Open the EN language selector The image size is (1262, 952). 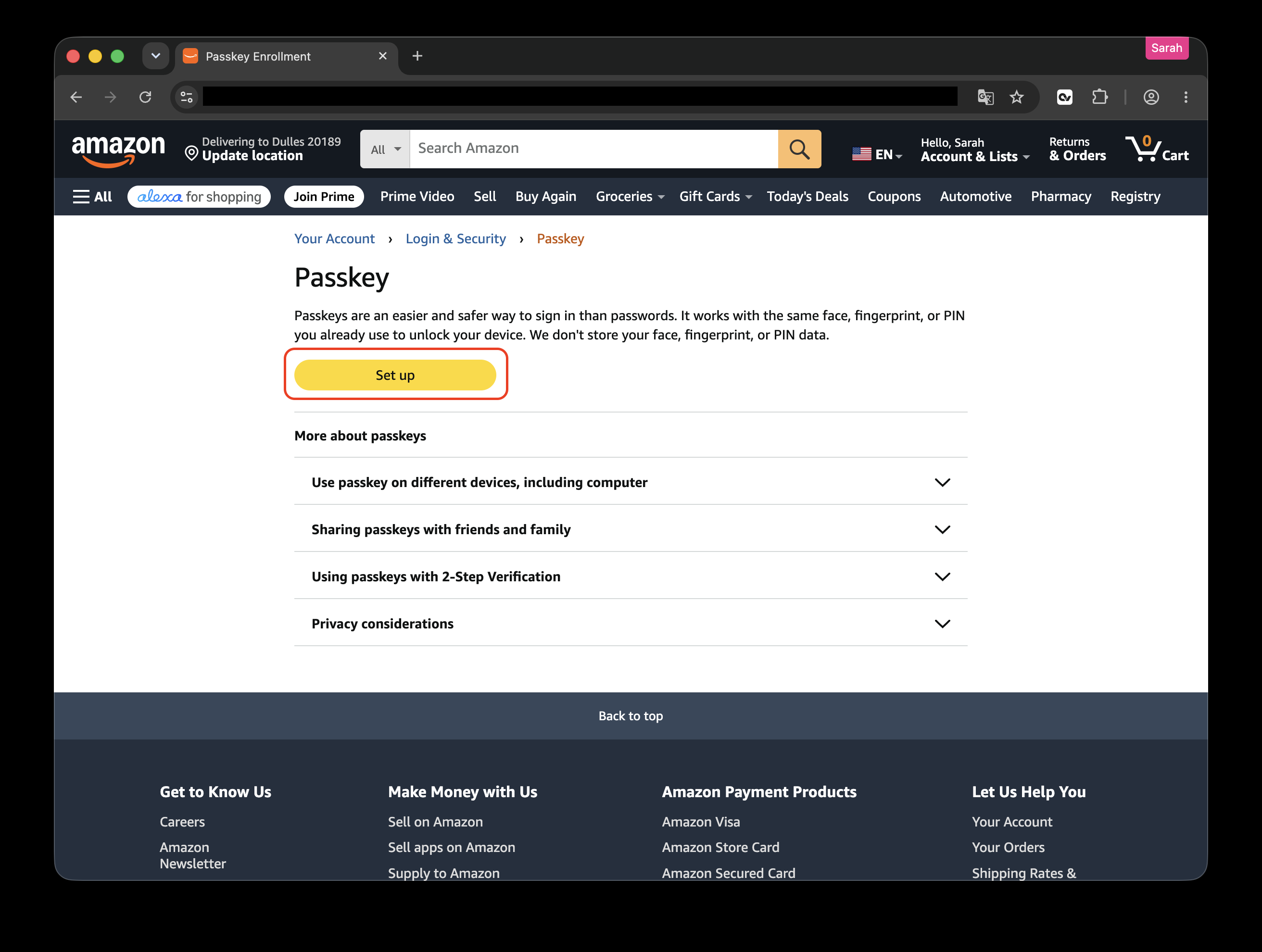tap(877, 154)
